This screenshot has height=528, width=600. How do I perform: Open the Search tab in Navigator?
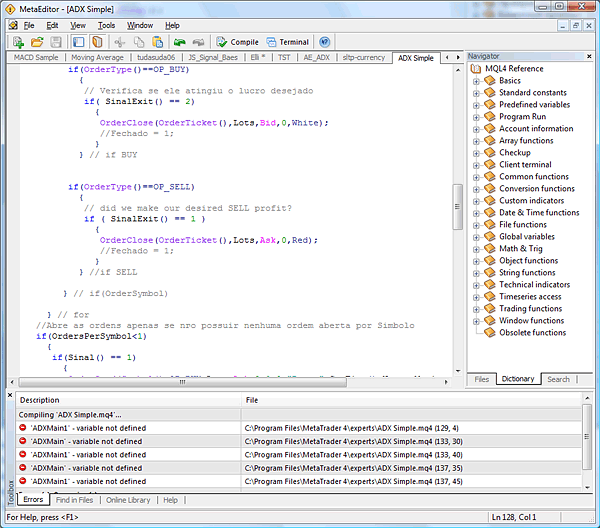pyautogui.click(x=558, y=379)
